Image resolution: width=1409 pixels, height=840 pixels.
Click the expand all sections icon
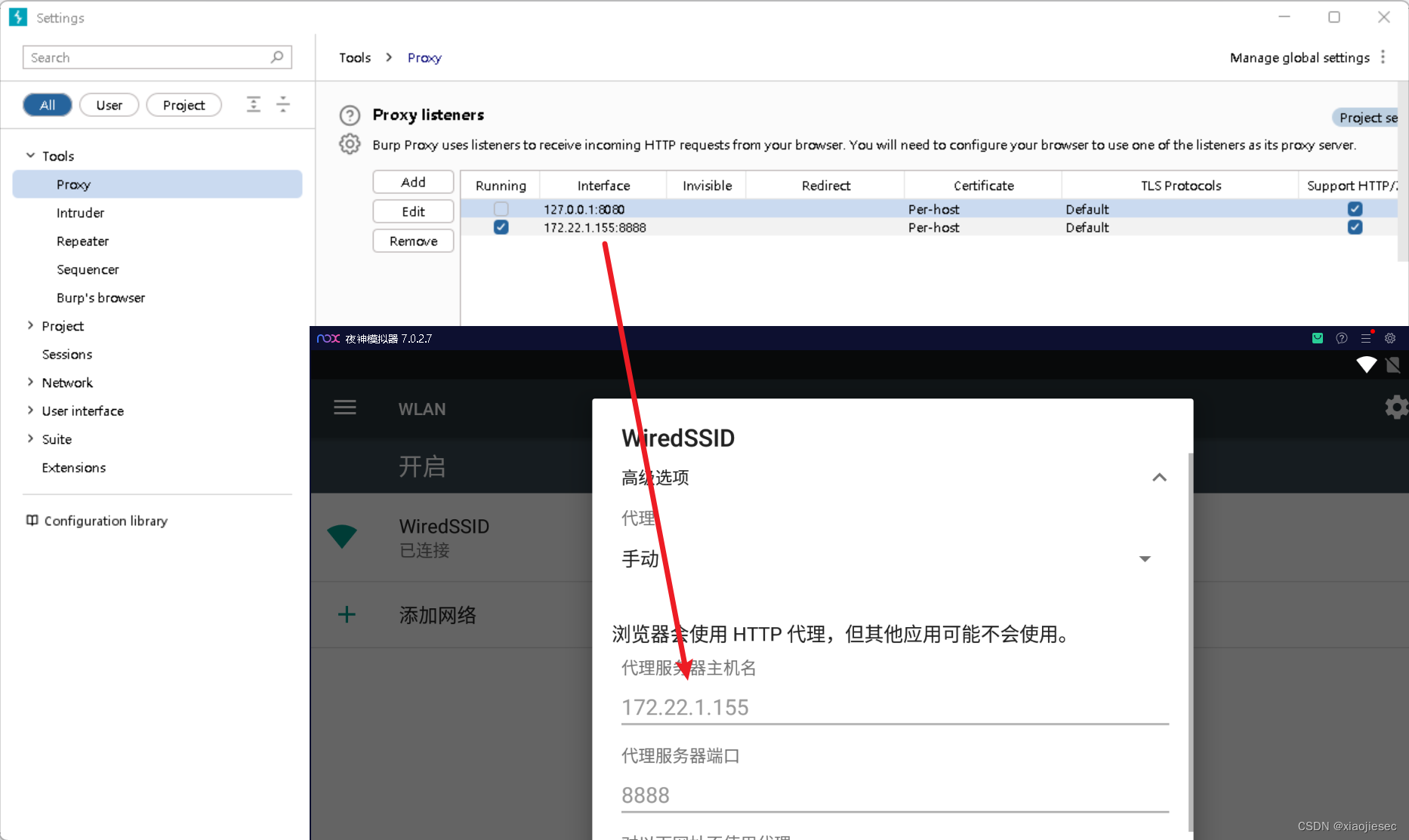click(x=254, y=104)
